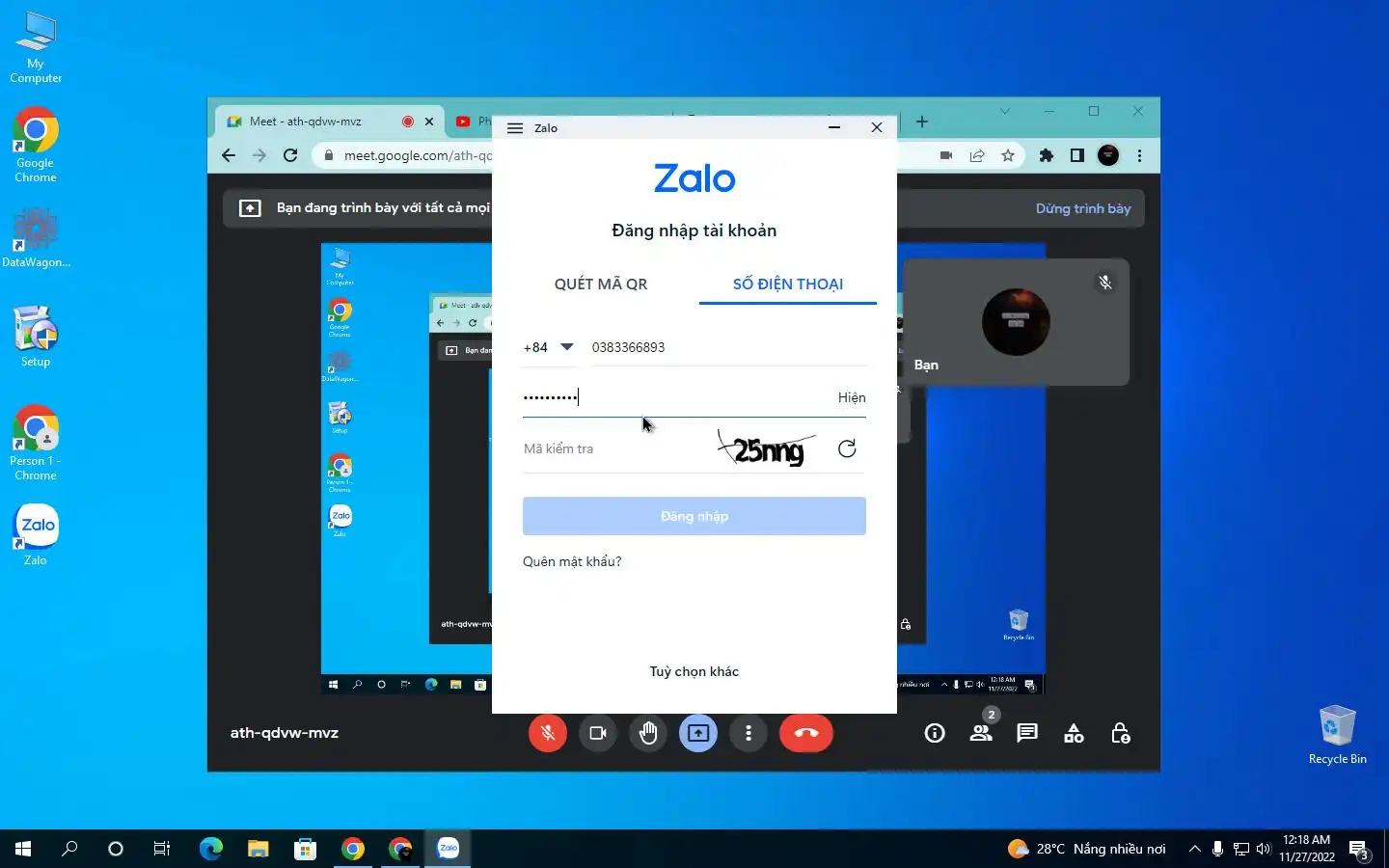Viewport: 1389px width, 868px height.
Task: Close the Meet - ath-qdvw-mvz tab
Action: click(429, 122)
